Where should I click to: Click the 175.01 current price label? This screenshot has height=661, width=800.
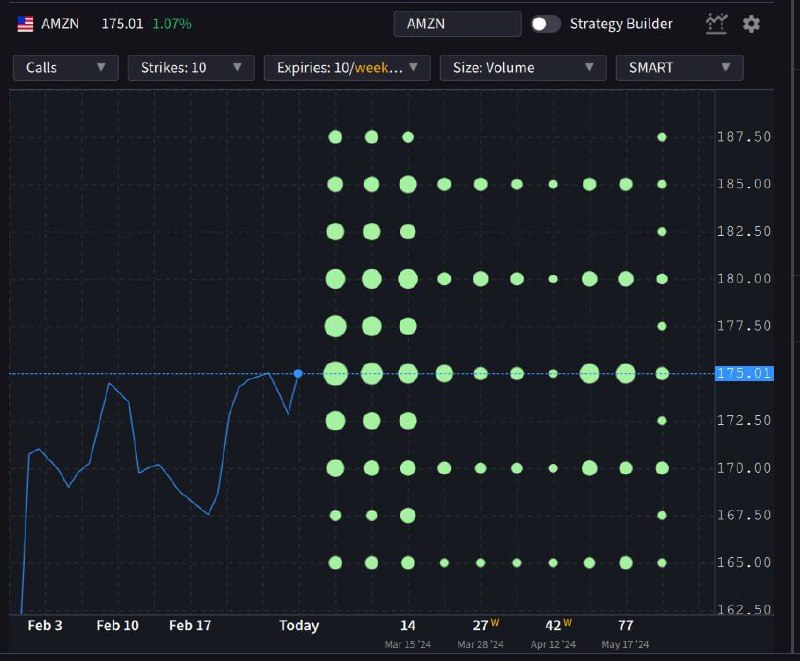tap(744, 373)
